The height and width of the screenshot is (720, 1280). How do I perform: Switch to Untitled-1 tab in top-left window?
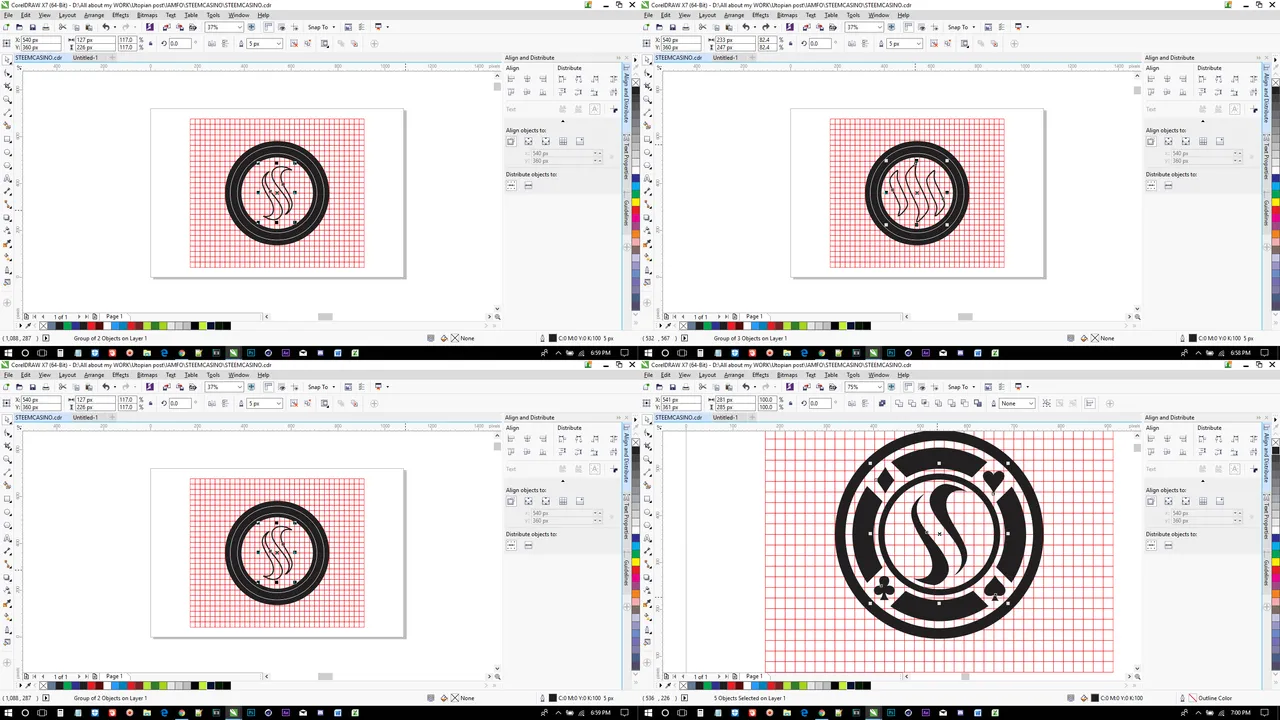[85, 58]
